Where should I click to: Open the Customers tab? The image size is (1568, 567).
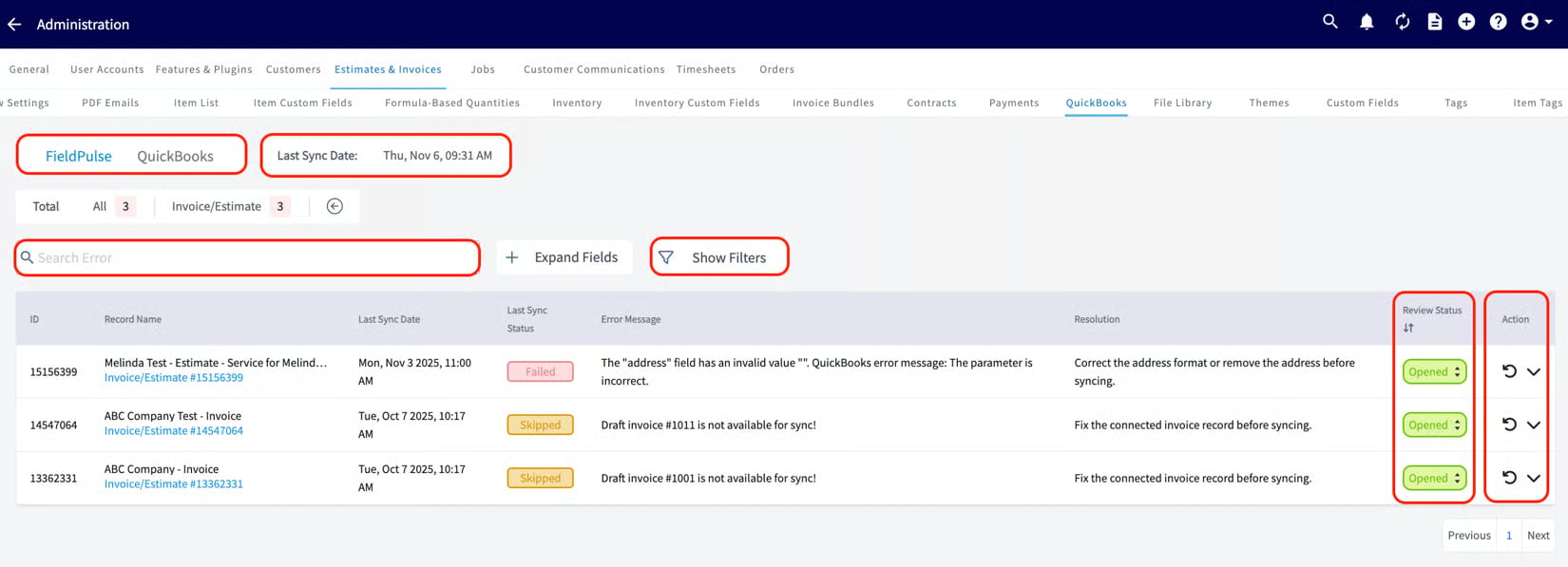click(294, 69)
